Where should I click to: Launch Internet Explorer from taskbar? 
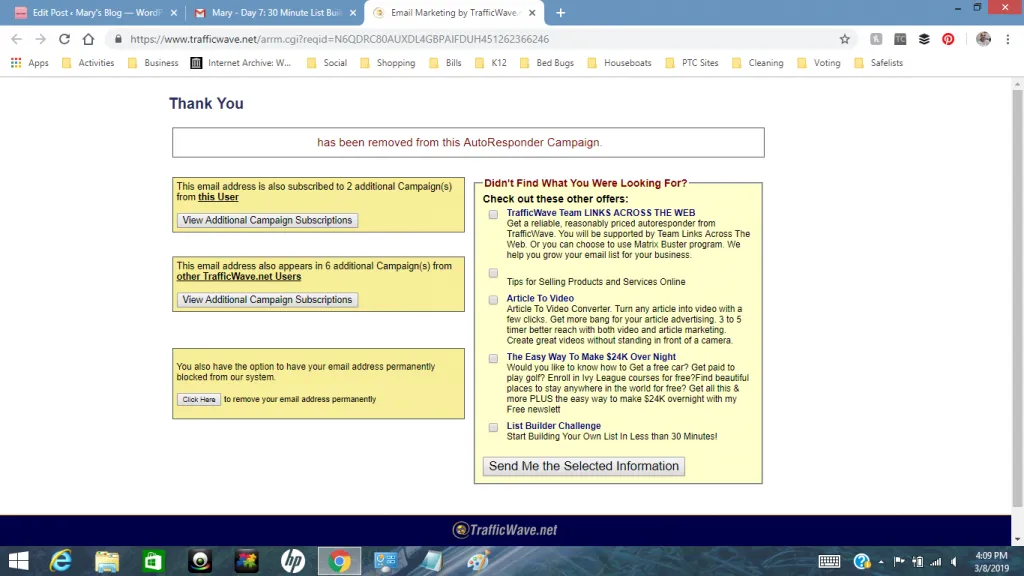click(x=61, y=561)
